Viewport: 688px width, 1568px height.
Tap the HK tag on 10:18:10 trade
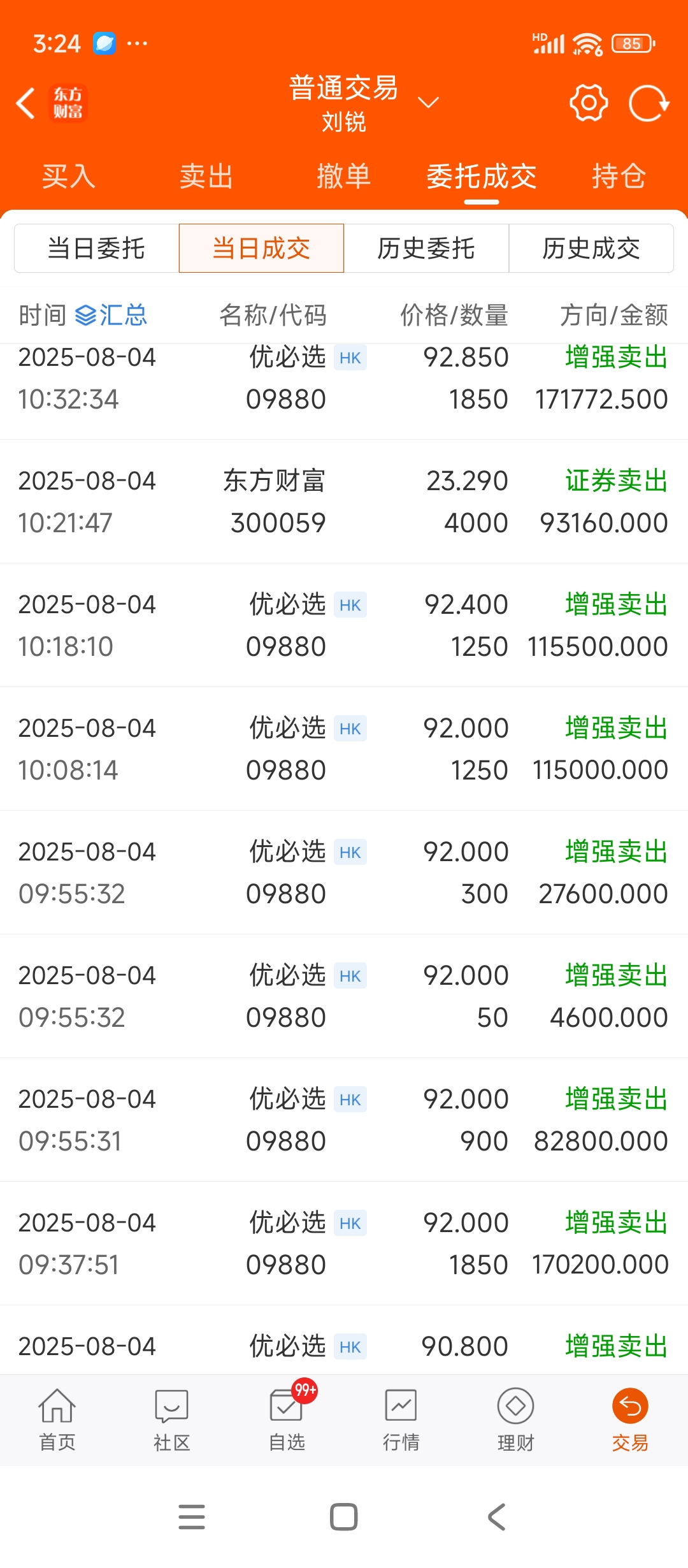[x=350, y=605]
